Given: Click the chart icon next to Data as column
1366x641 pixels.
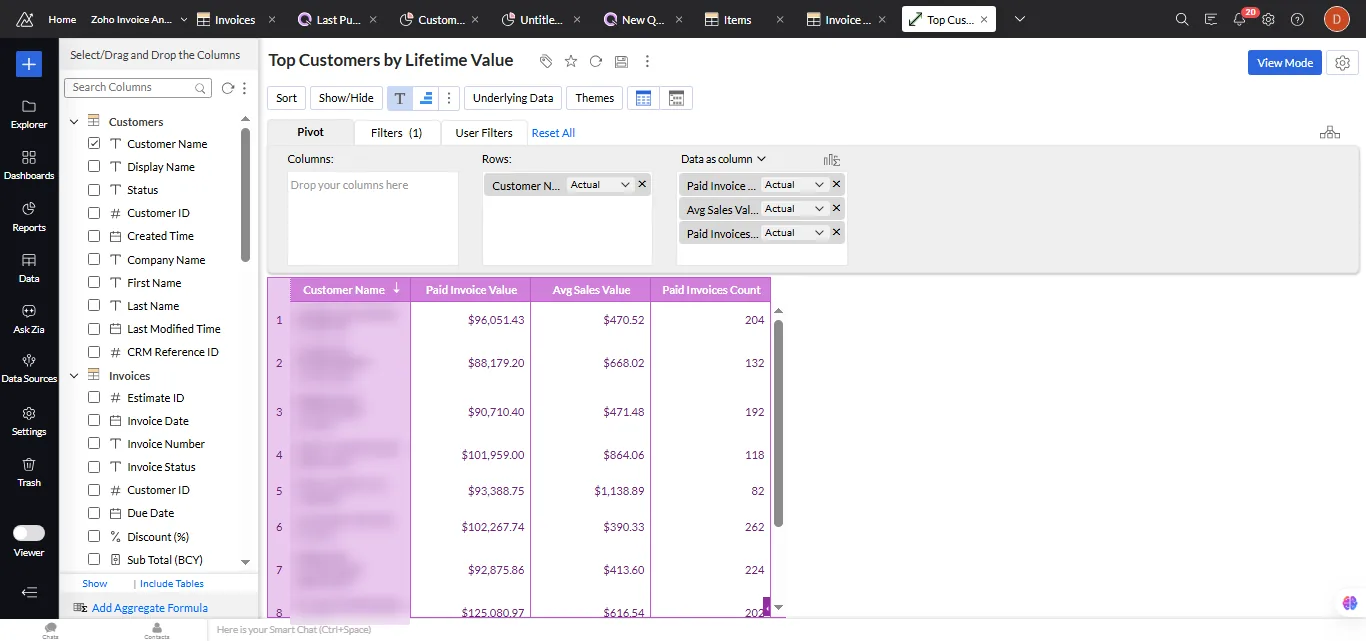Looking at the screenshot, I should click(x=832, y=159).
